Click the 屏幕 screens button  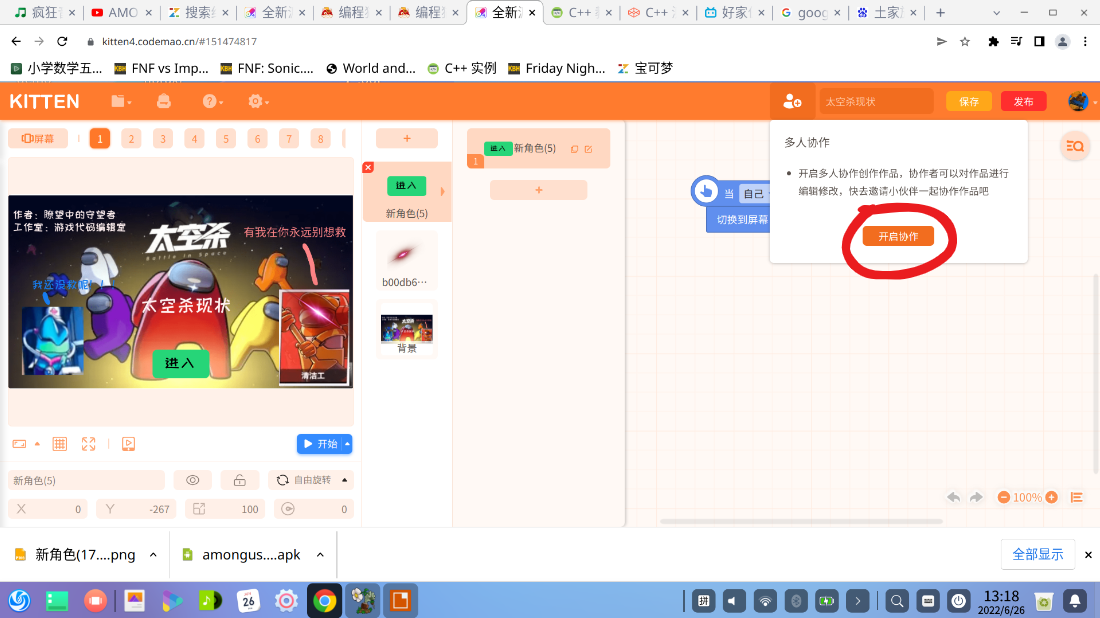[x=38, y=139]
